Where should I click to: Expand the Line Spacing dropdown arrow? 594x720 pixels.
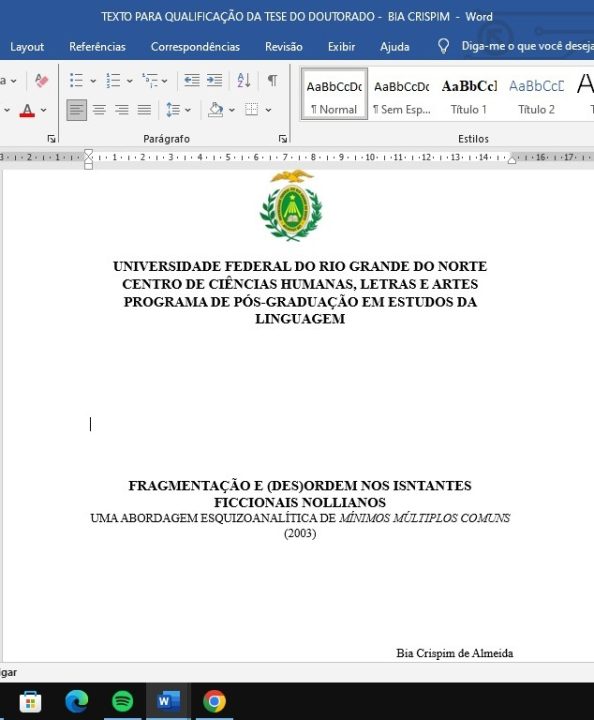[x=188, y=110]
